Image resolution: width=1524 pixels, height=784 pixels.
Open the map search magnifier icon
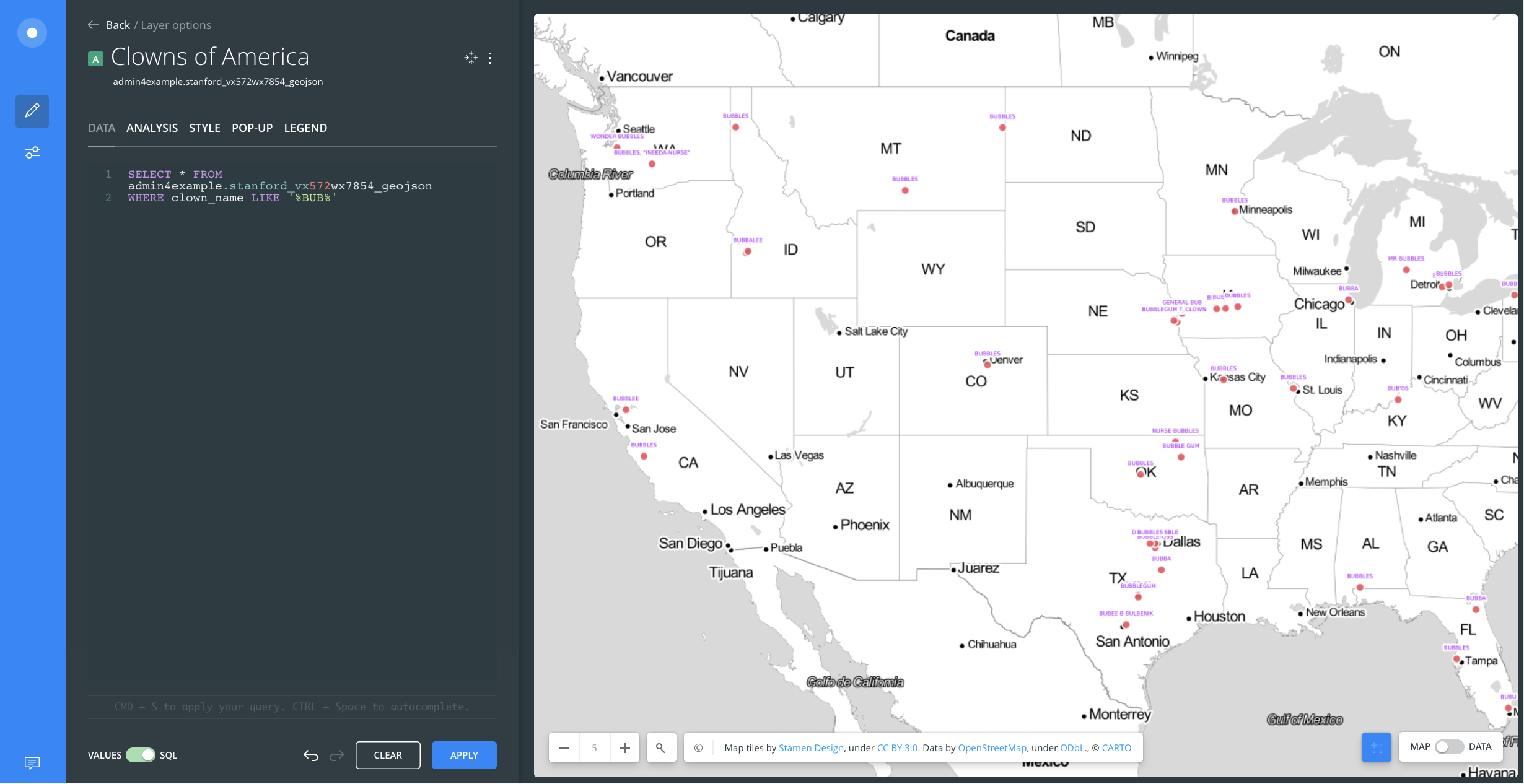660,747
